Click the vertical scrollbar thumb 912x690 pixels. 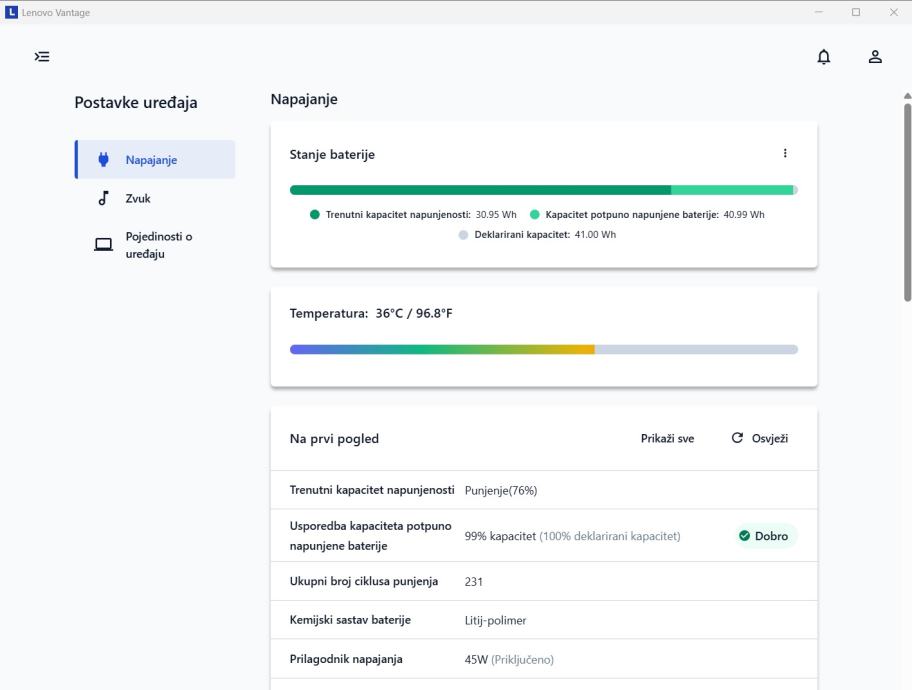click(x=907, y=200)
